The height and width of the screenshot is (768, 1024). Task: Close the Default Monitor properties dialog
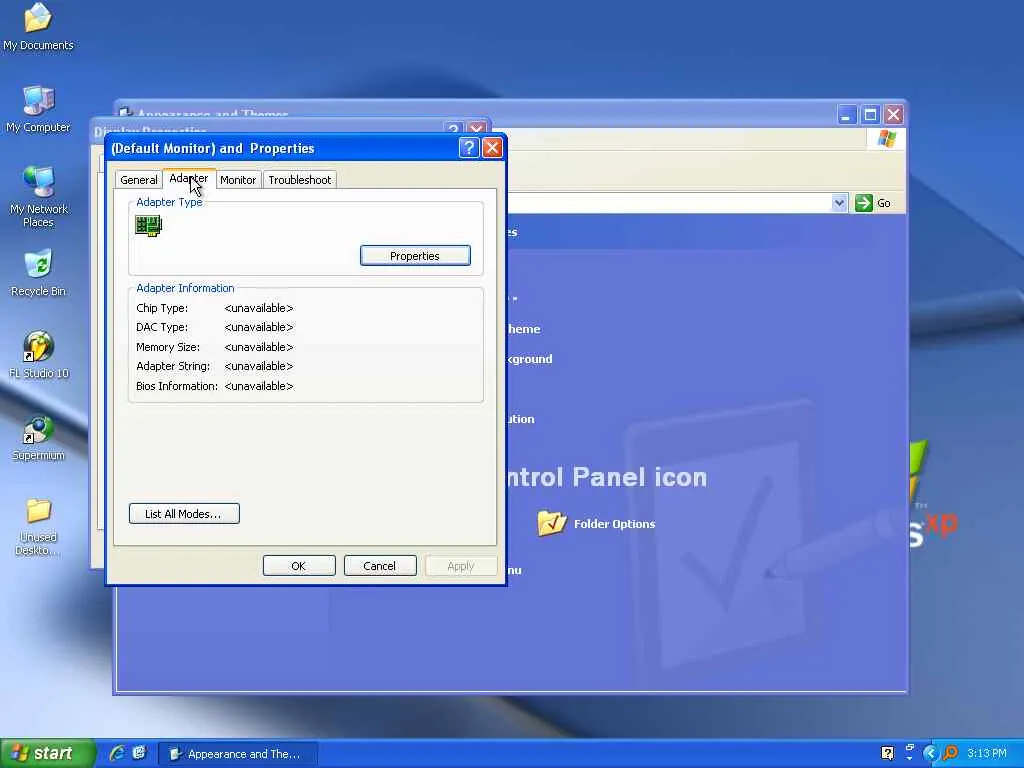[x=492, y=148]
